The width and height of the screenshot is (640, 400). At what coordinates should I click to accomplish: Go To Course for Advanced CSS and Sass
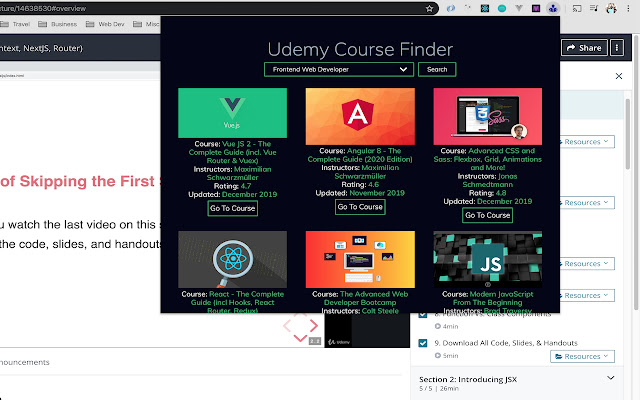[487, 215]
